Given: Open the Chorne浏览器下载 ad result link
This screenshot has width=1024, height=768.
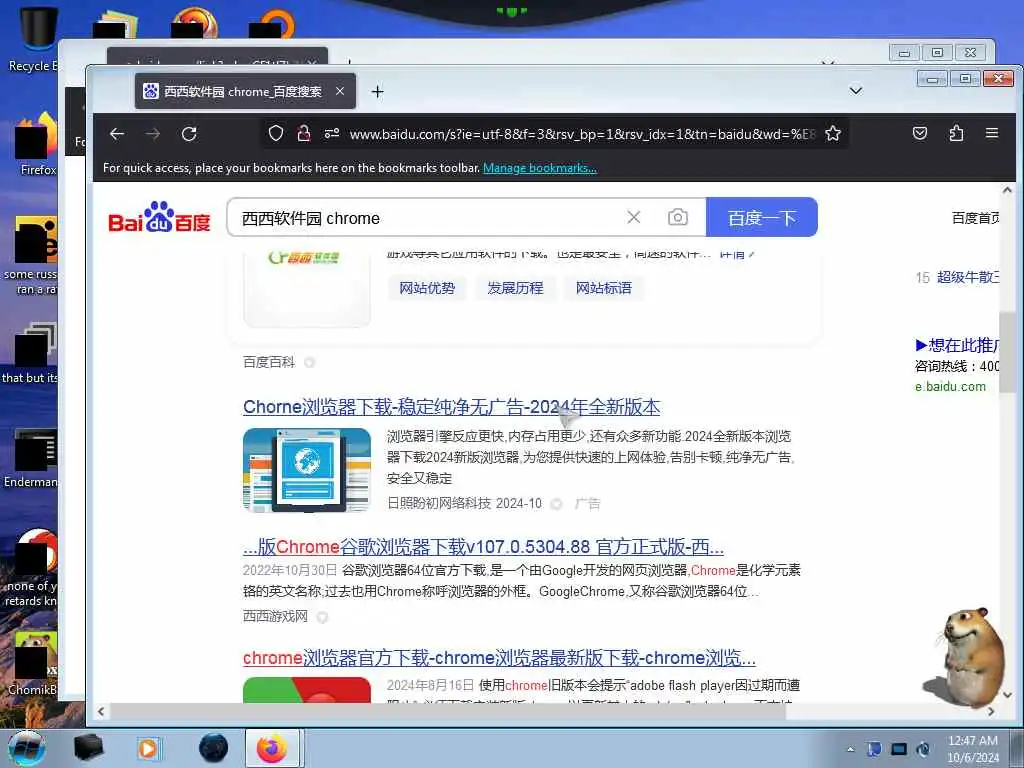Looking at the screenshot, I should (x=451, y=407).
